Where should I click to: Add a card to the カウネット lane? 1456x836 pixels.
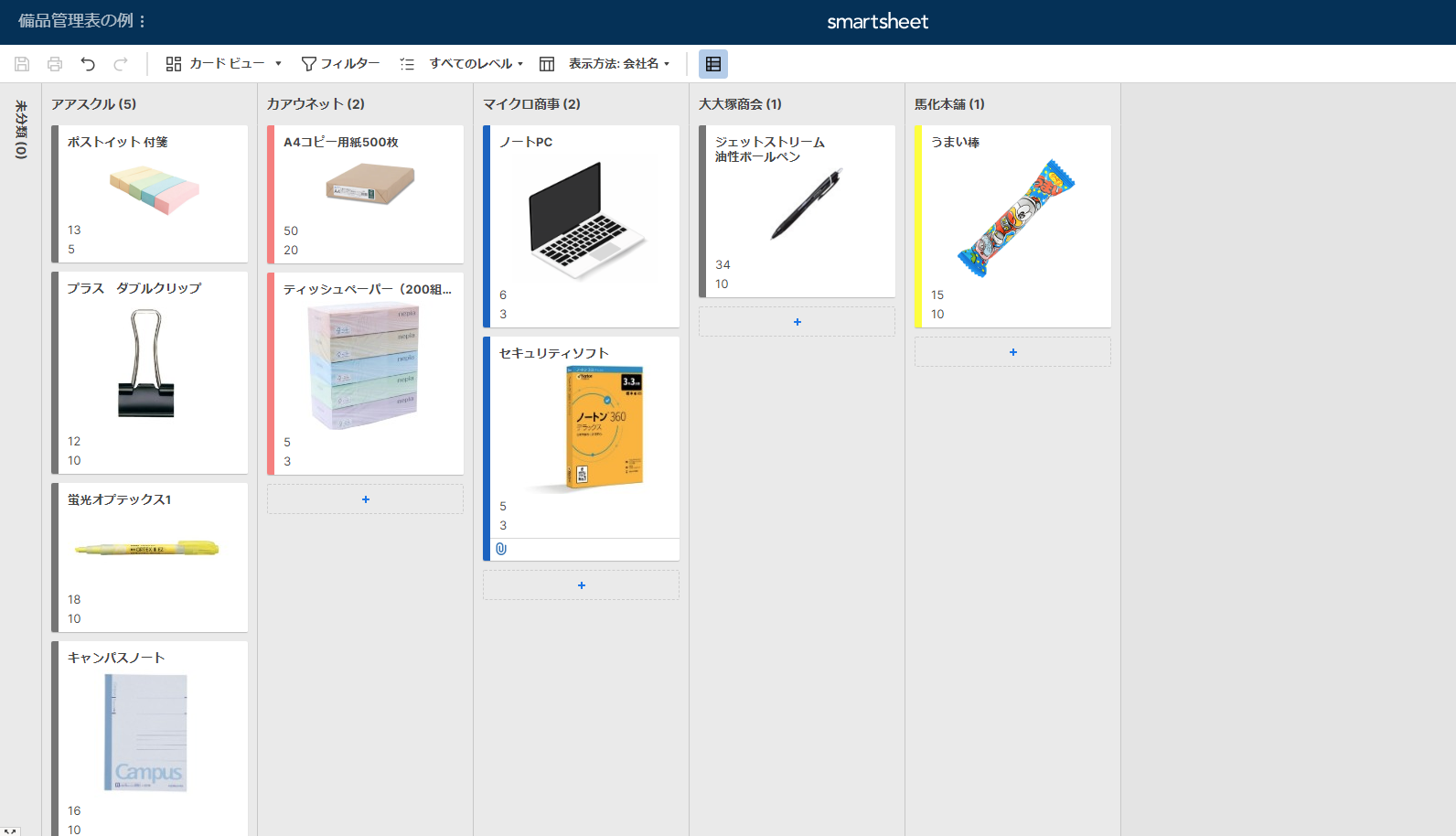coord(365,499)
